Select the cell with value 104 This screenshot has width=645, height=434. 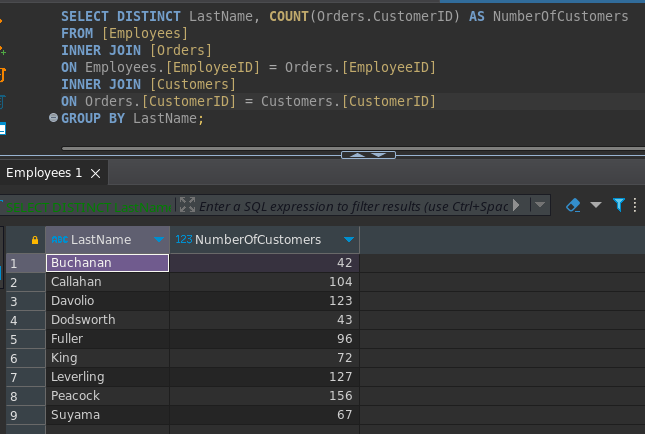264,282
